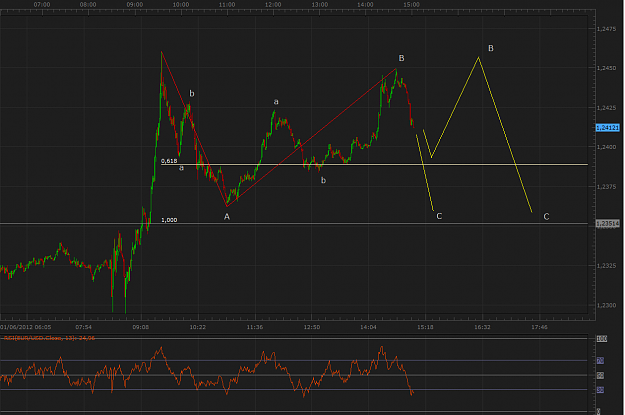Click the RSI 50 midline level tag
625x415 pixels.
[x=600, y=376]
